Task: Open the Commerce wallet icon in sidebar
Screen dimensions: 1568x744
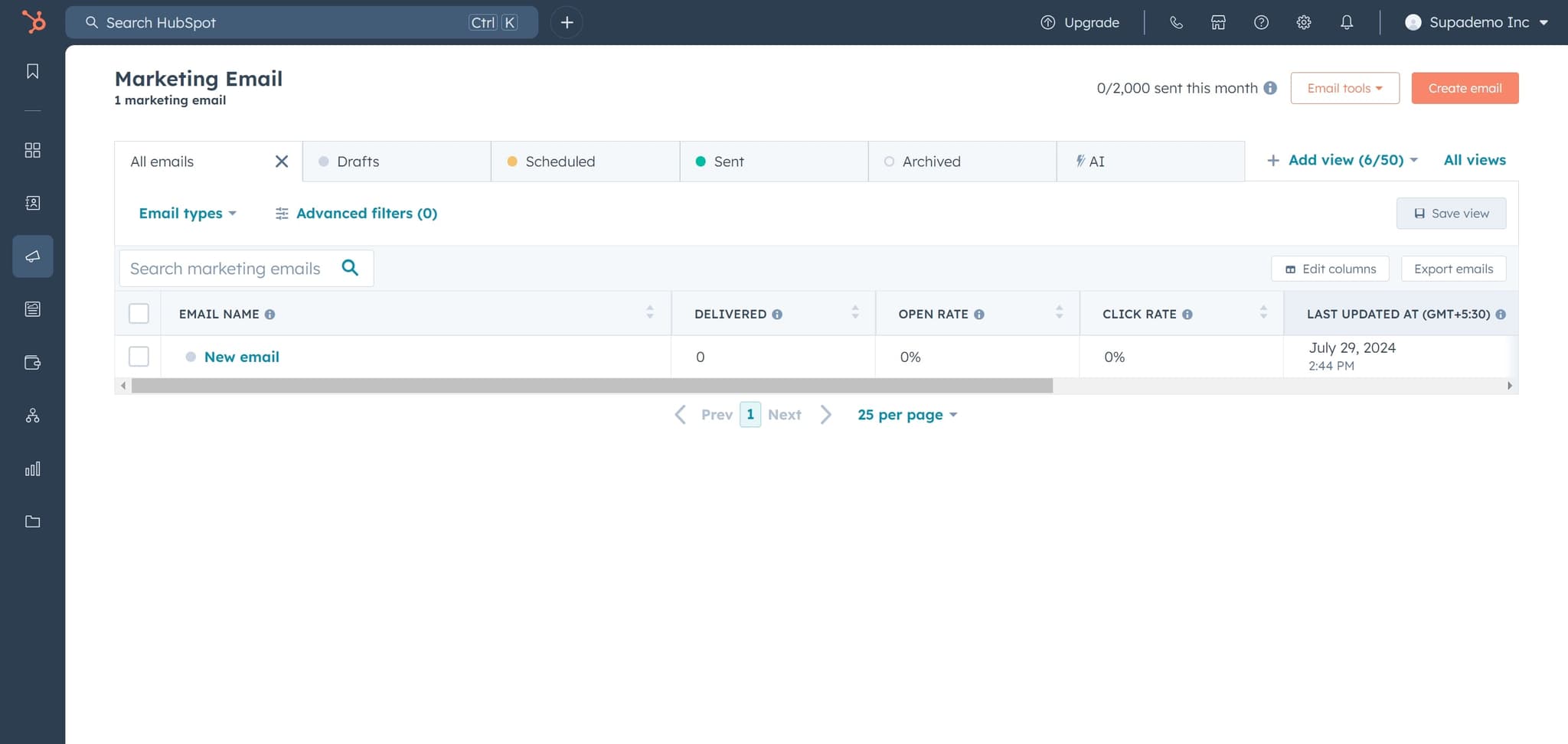Action: tap(32, 362)
